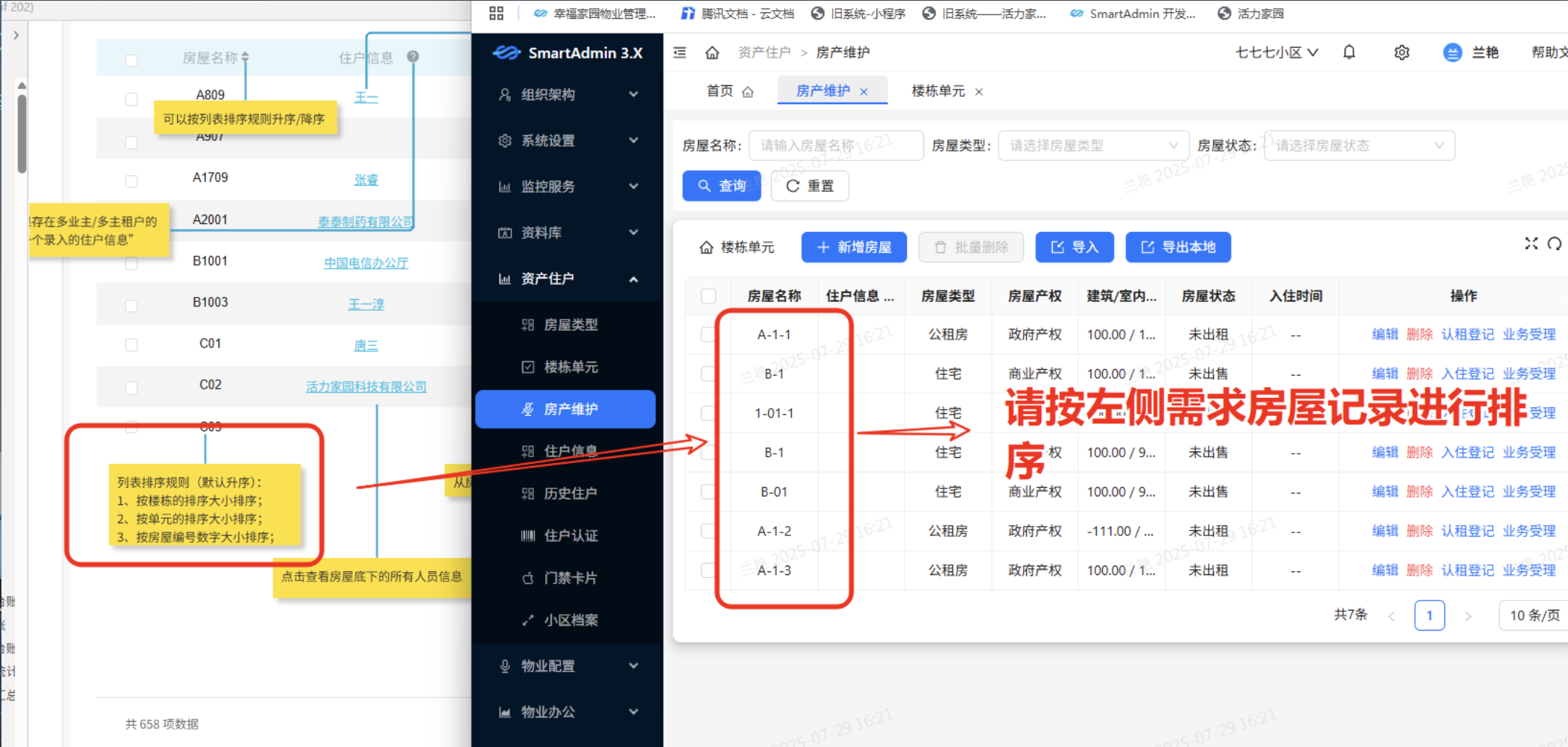
Task: Click the home icon in breadcrumb
Action: pos(712,53)
